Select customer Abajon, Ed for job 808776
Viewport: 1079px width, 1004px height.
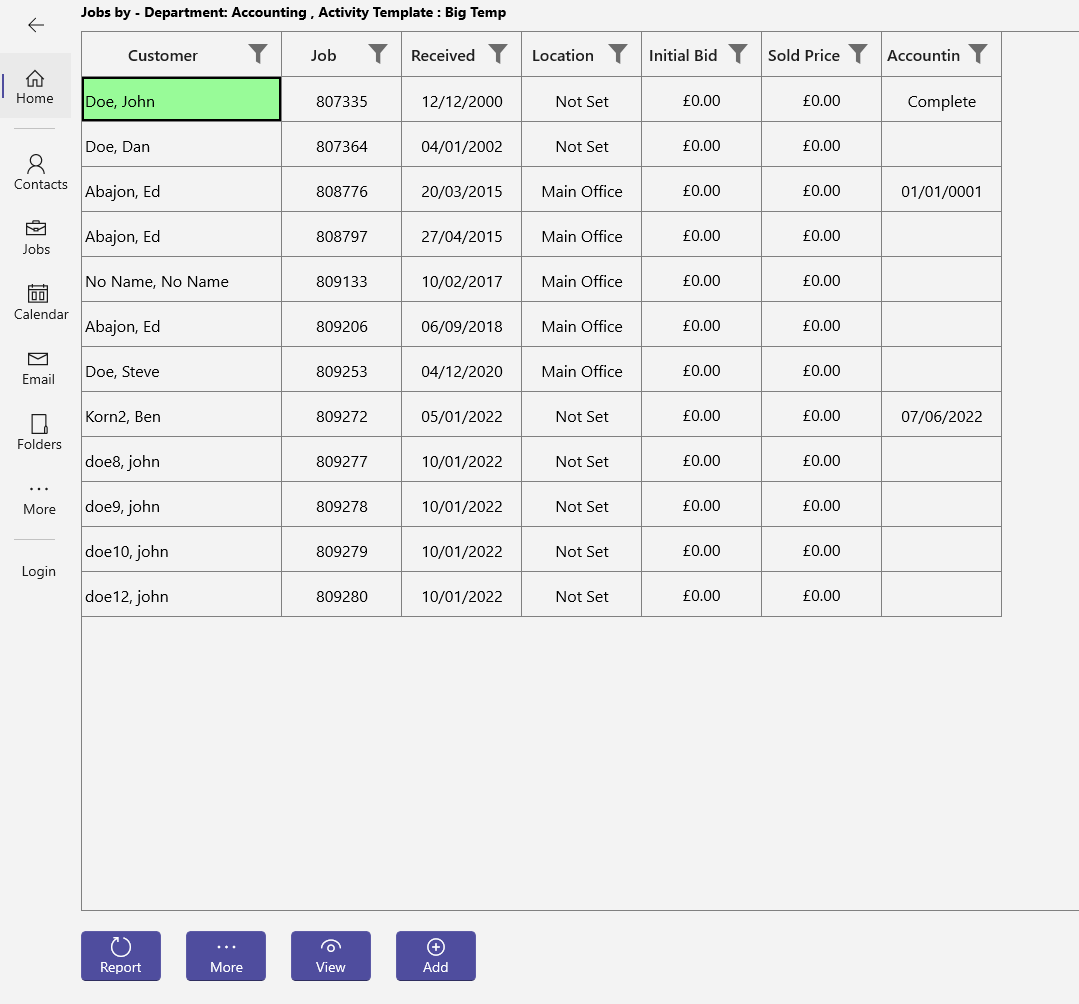[182, 190]
